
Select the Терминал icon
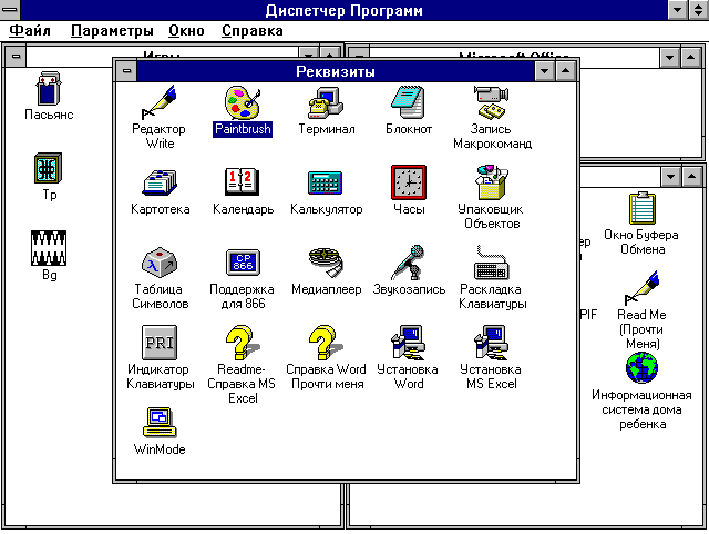pos(326,103)
